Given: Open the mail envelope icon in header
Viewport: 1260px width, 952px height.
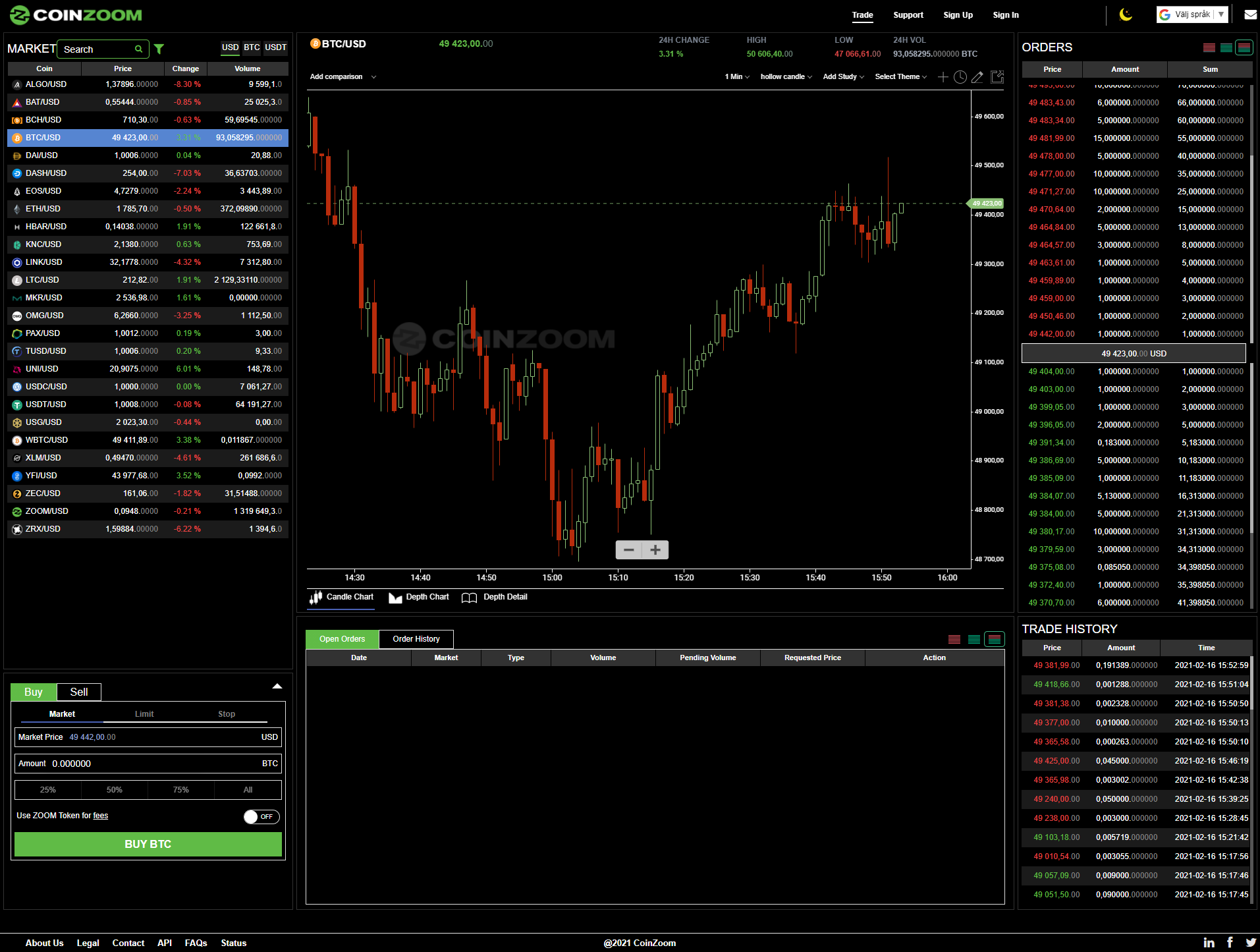Looking at the screenshot, I should pyautogui.click(x=1249, y=14).
